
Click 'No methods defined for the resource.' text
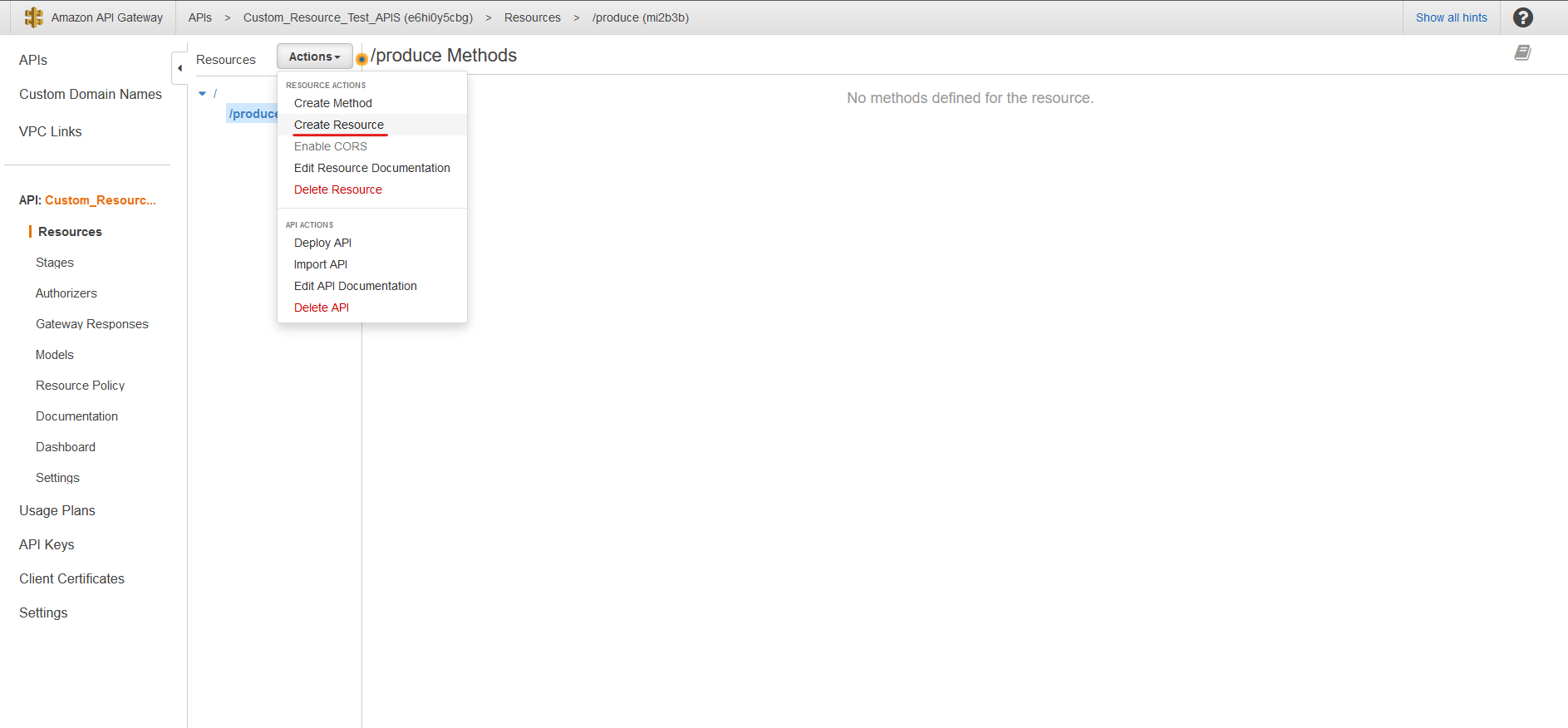tap(970, 98)
